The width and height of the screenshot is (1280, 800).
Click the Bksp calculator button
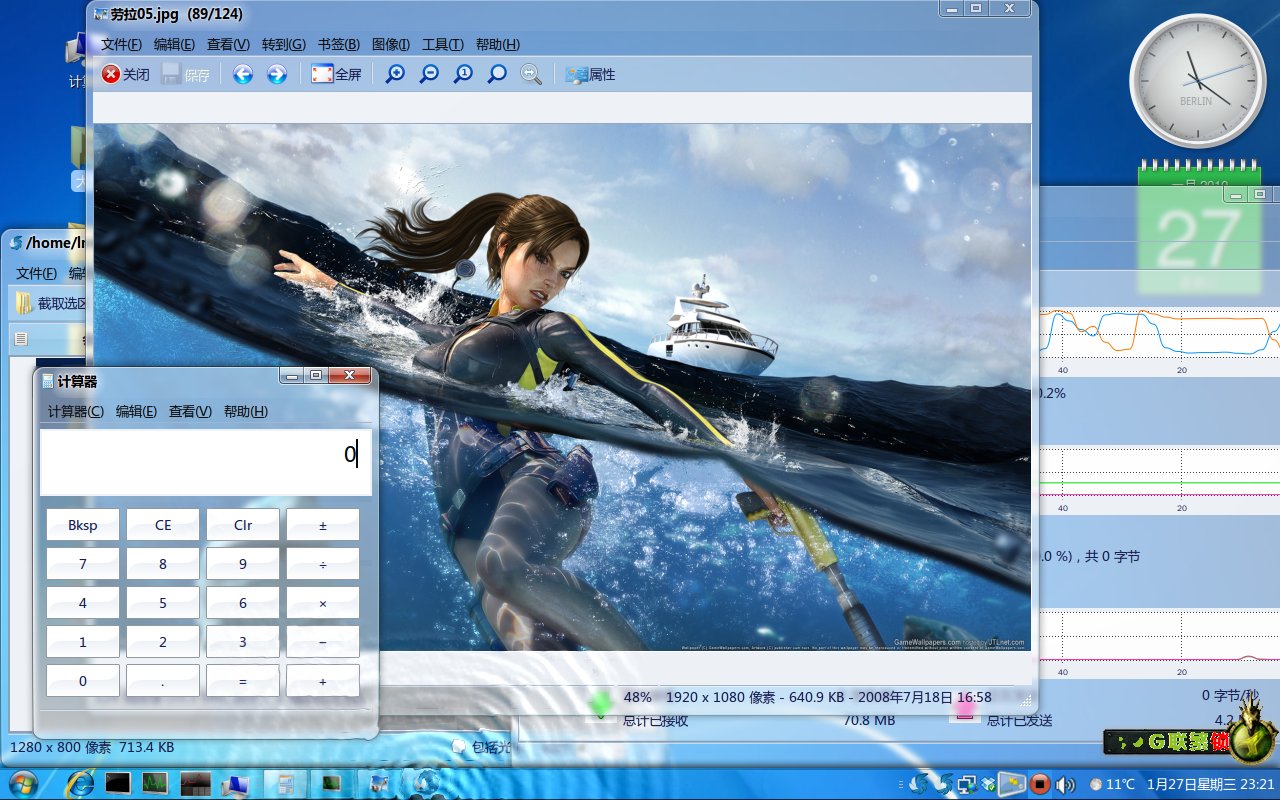[83, 525]
